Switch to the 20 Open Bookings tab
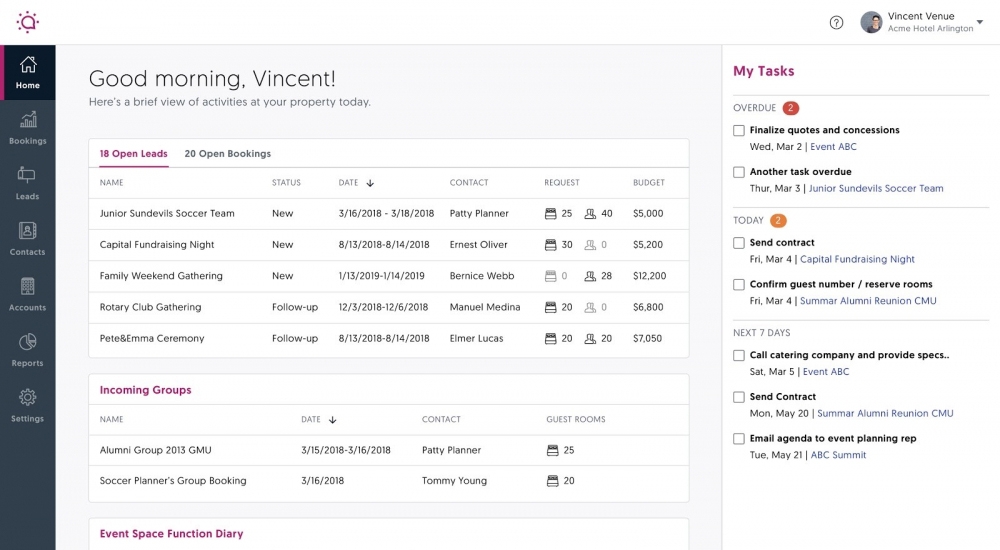Image resolution: width=1000 pixels, height=550 pixels. click(x=227, y=154)
